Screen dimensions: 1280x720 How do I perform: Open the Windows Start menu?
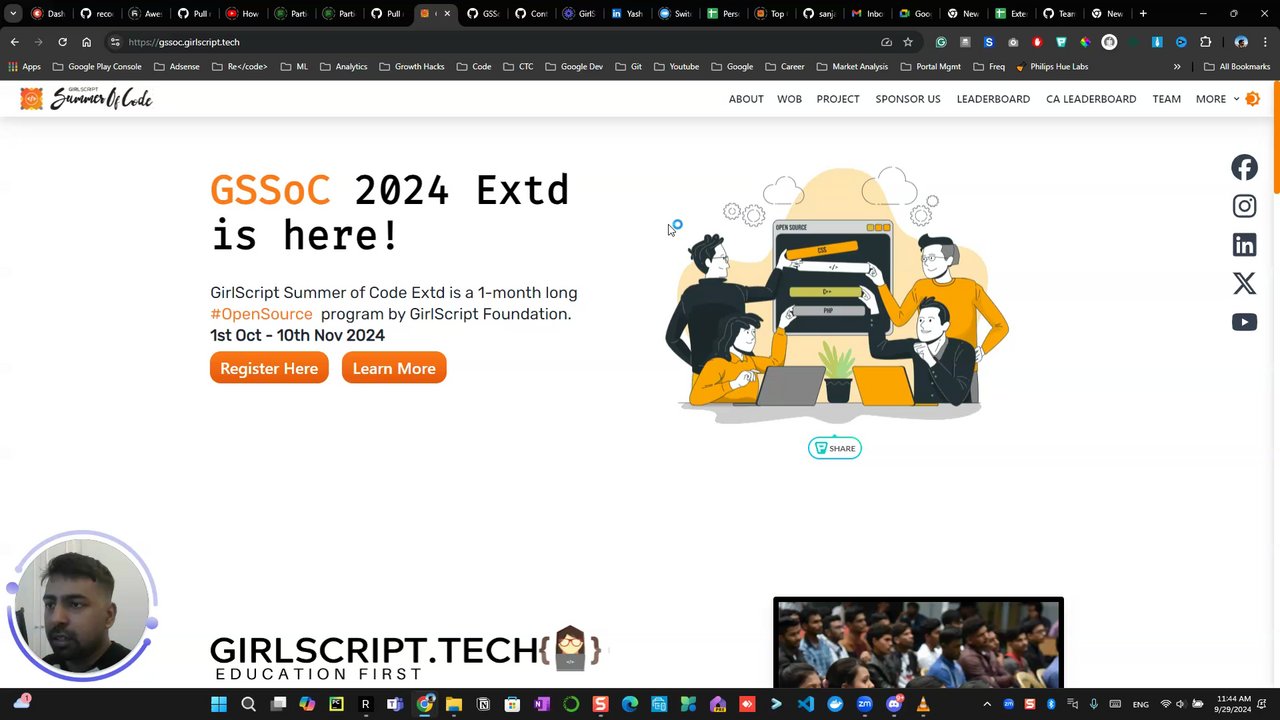click(219, 704)
